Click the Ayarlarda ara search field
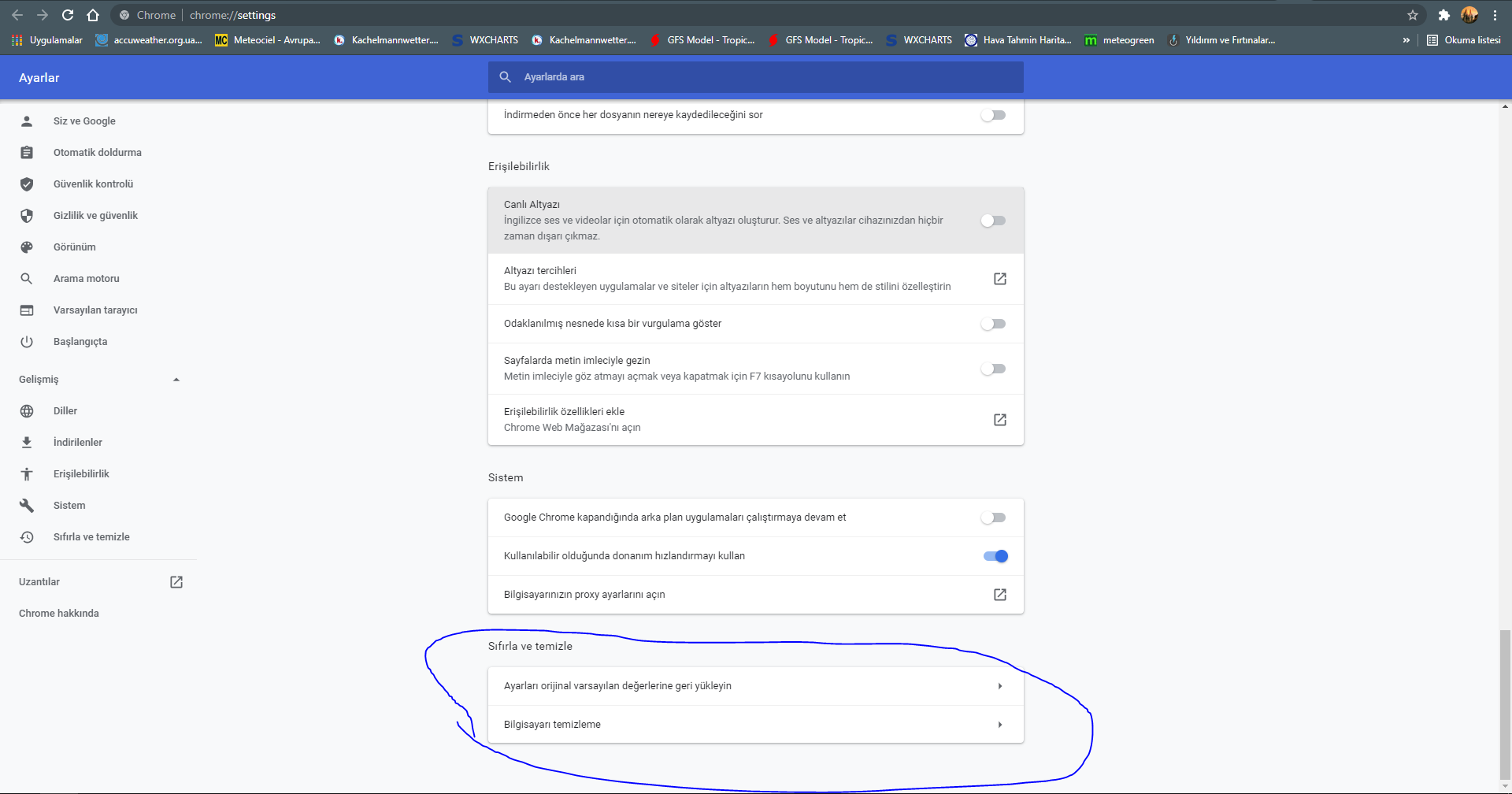This screenshot has height=794, width=1512. 756,77
